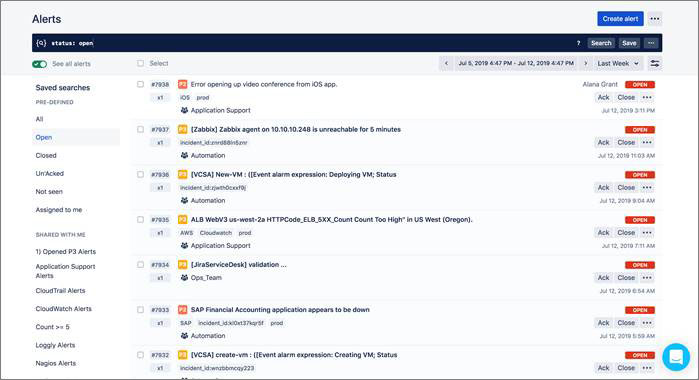Close the JiraServiceDesk validation alert
This screenshot has height=380, width=699.
pos(626,277)
